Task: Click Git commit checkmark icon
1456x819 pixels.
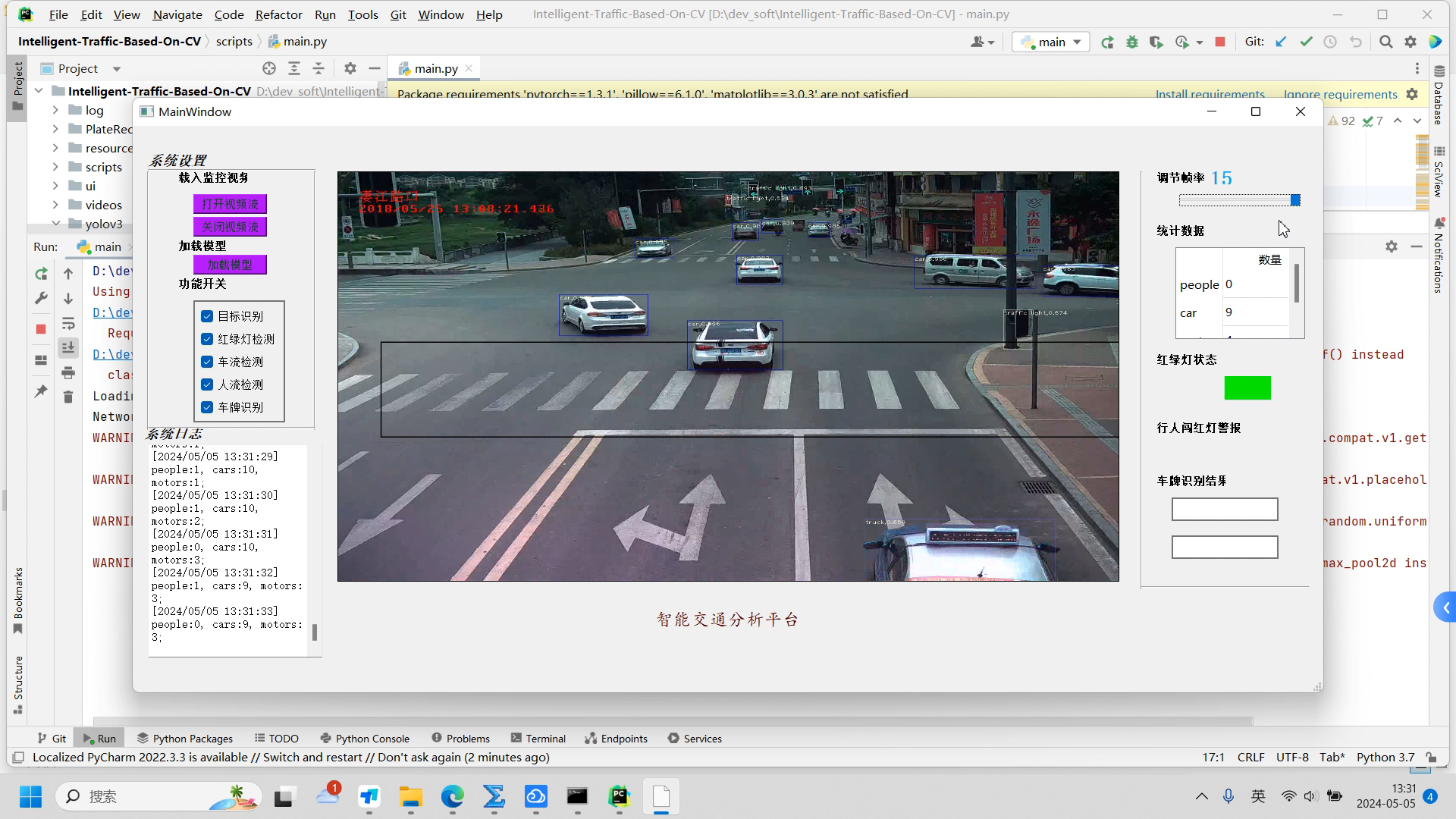Action: pos(1306,42)
